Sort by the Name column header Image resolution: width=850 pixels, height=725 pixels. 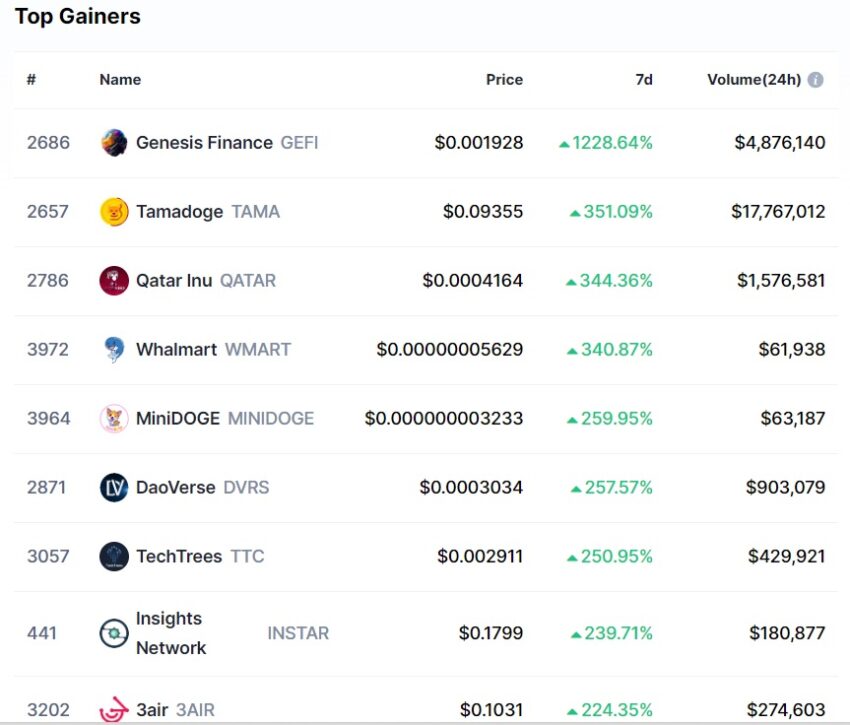(x=120, y=80)
